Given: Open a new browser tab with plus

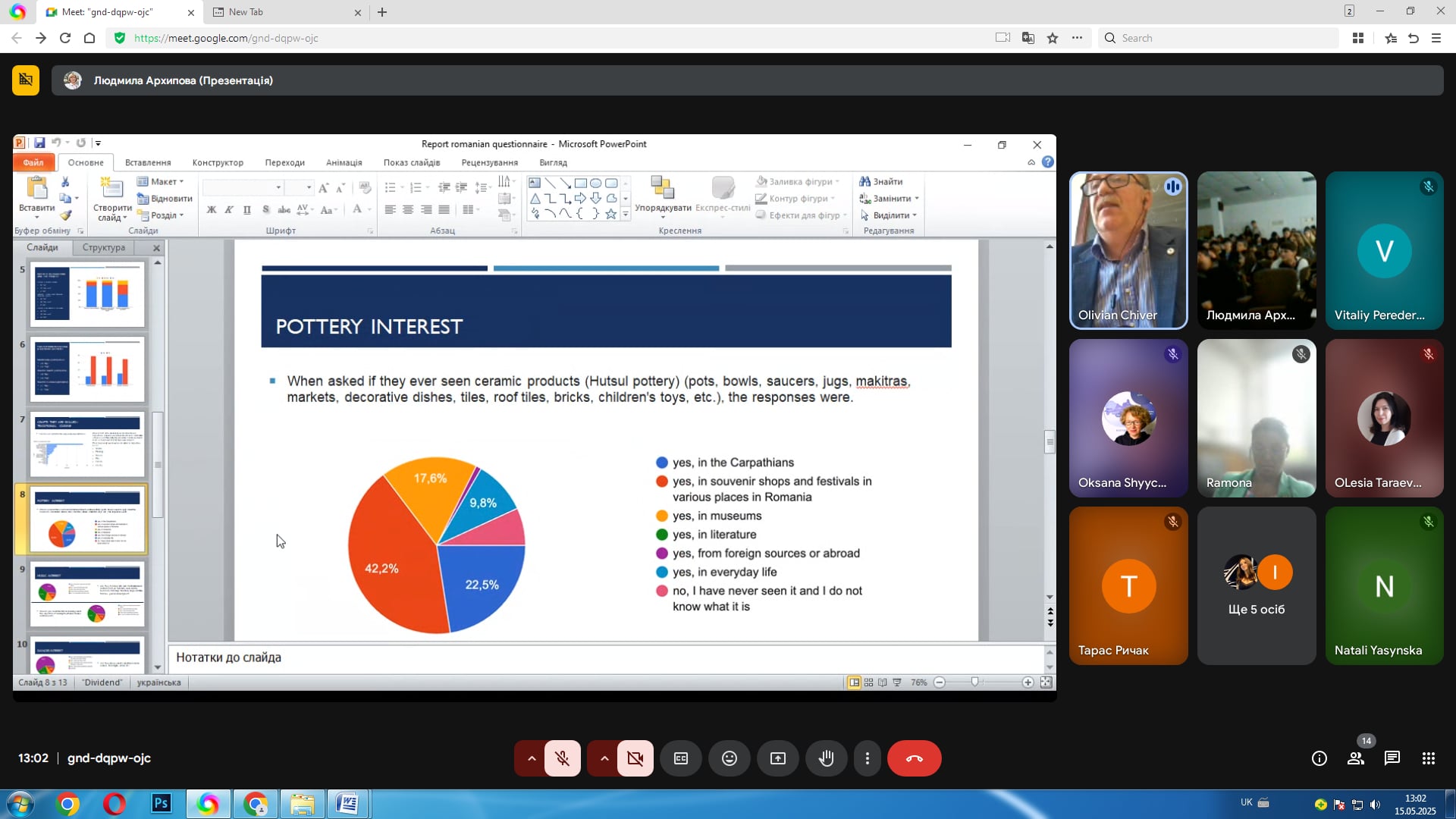Looking at the screenshot, I should (x=382, y=12).
